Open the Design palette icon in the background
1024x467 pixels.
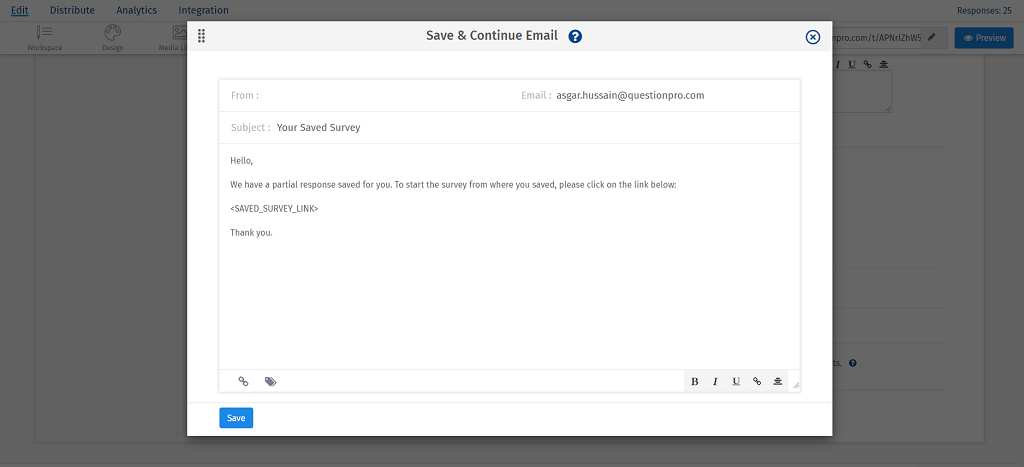click(113, 38)
